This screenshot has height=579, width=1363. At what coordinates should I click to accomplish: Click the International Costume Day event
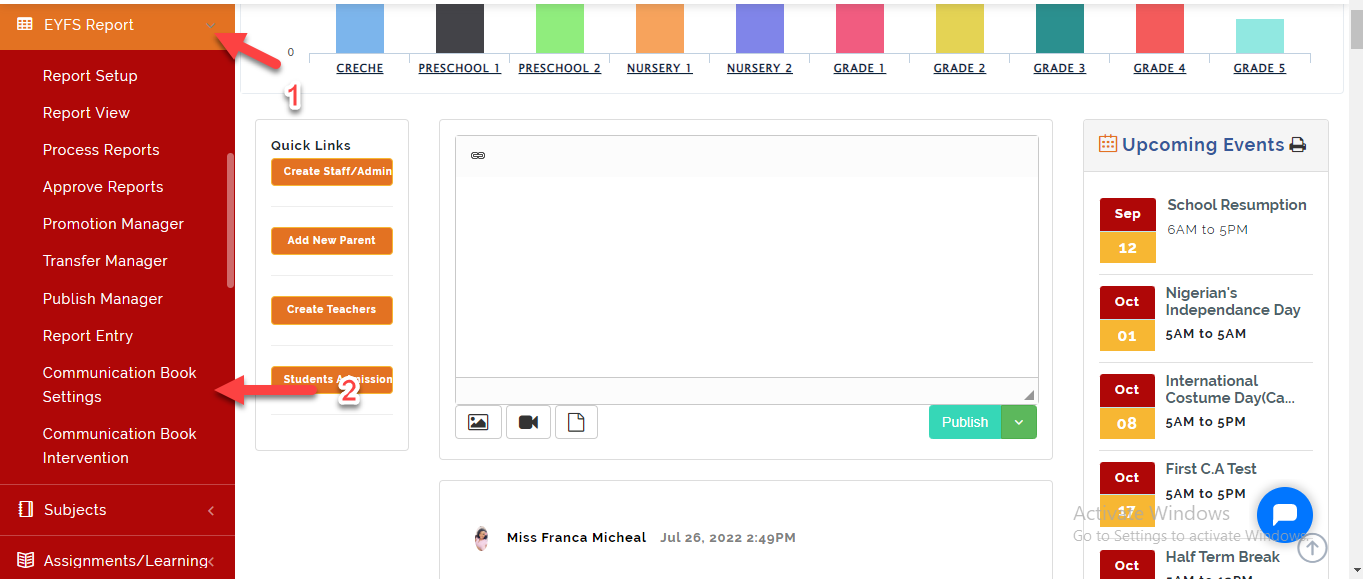point(1230,389)
